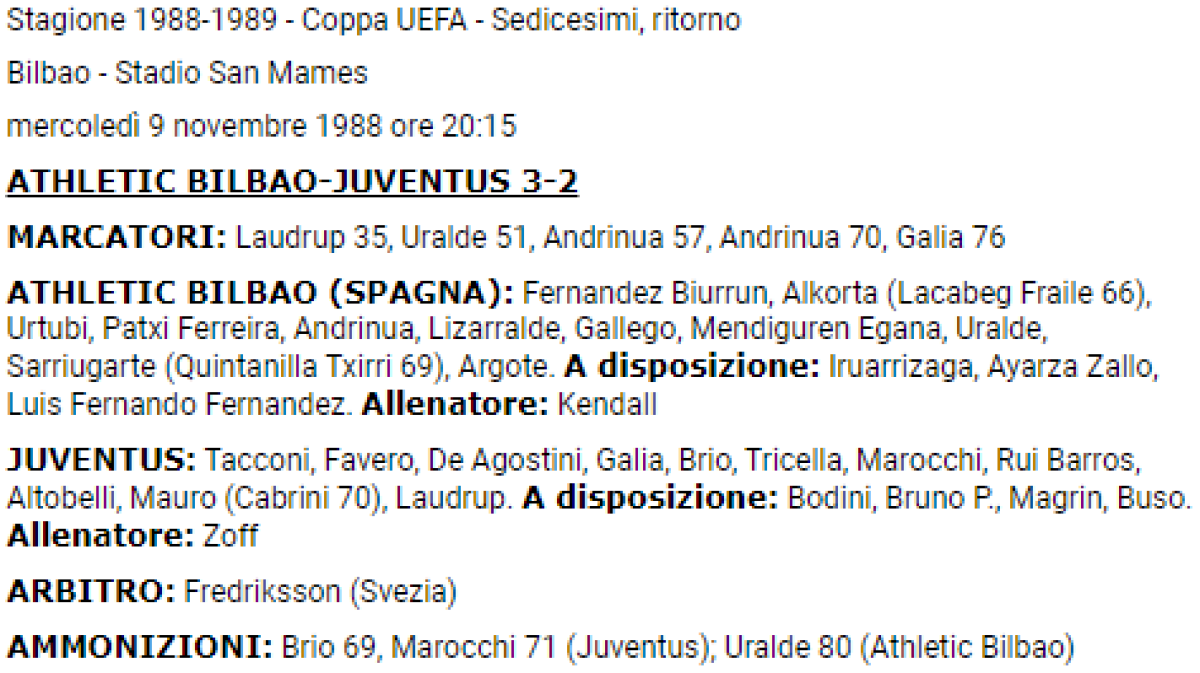Screen dimensions: 1200x673
Task: Click the MARCATORI label
Action: (x=118, y=238)
